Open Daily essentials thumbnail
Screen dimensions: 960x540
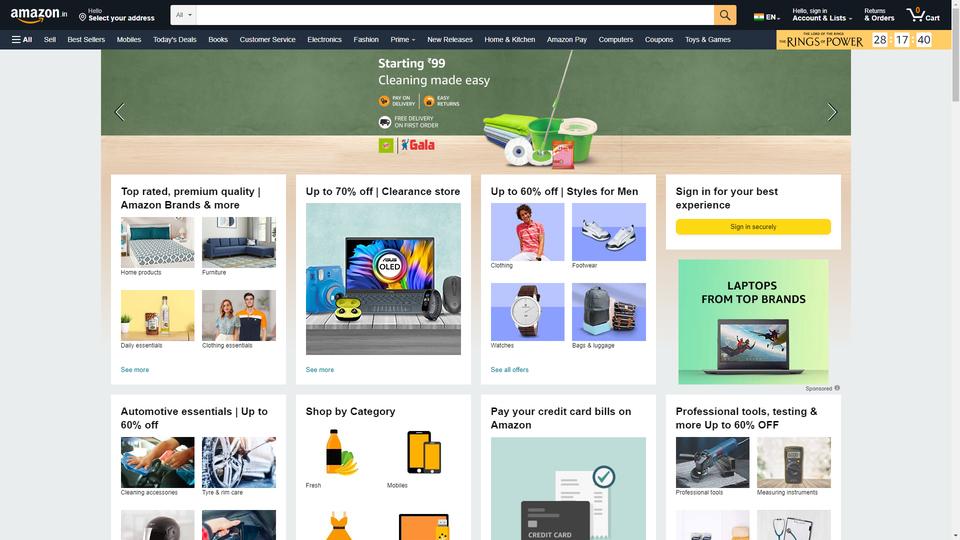pos(157,315)
